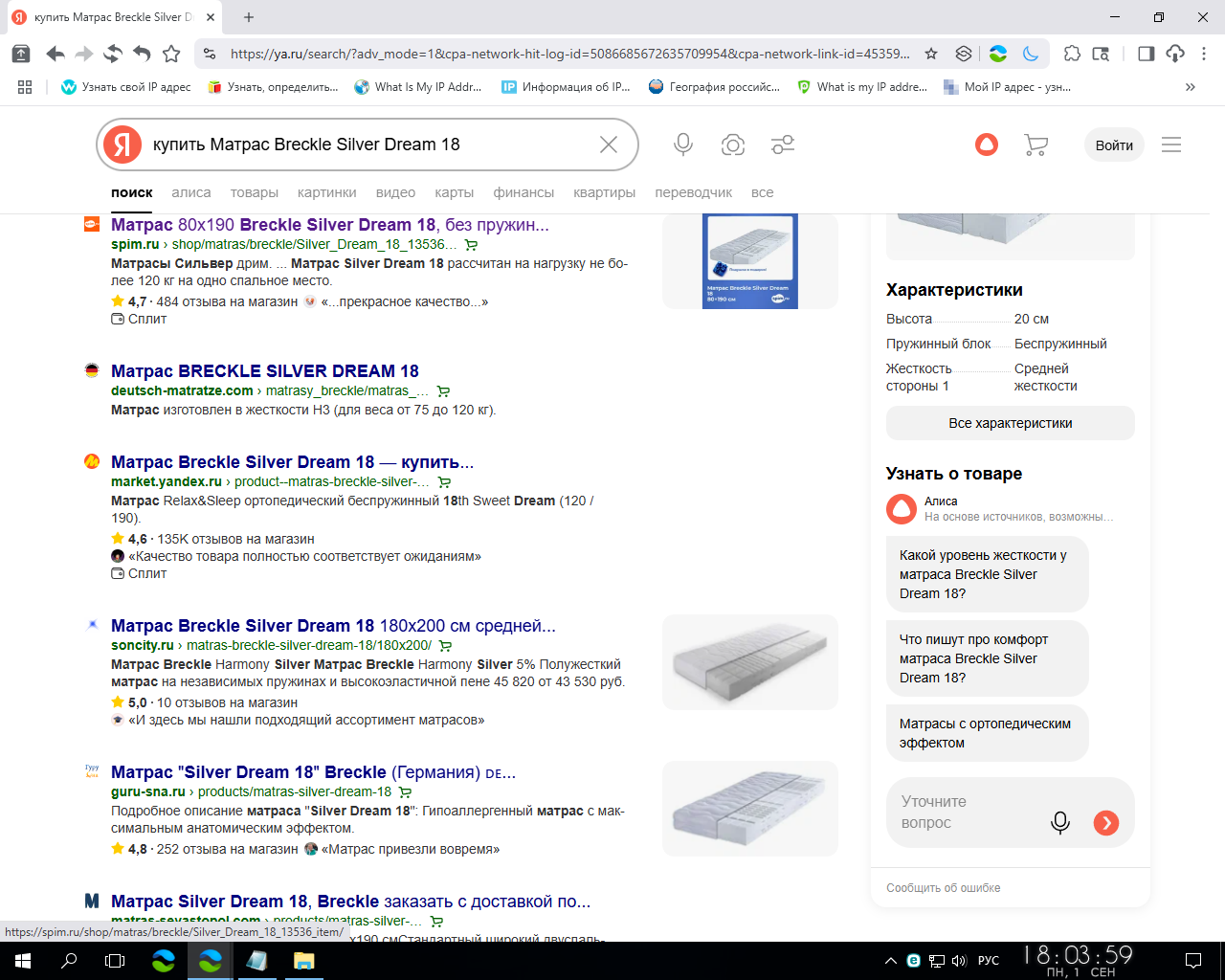Open 'Матрас 80x190 Breckle Silver Dream 18' result
Viewport: 1225px width, 980px height.
click(330, 225)
